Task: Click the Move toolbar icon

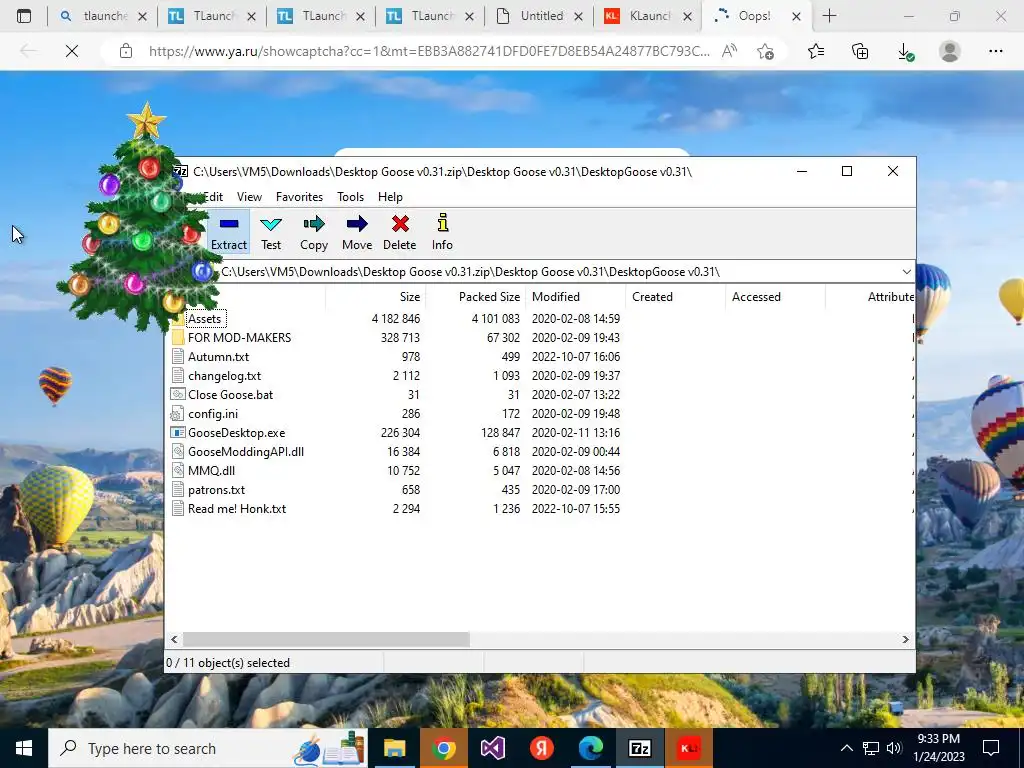Action: [x=357, y=232]
